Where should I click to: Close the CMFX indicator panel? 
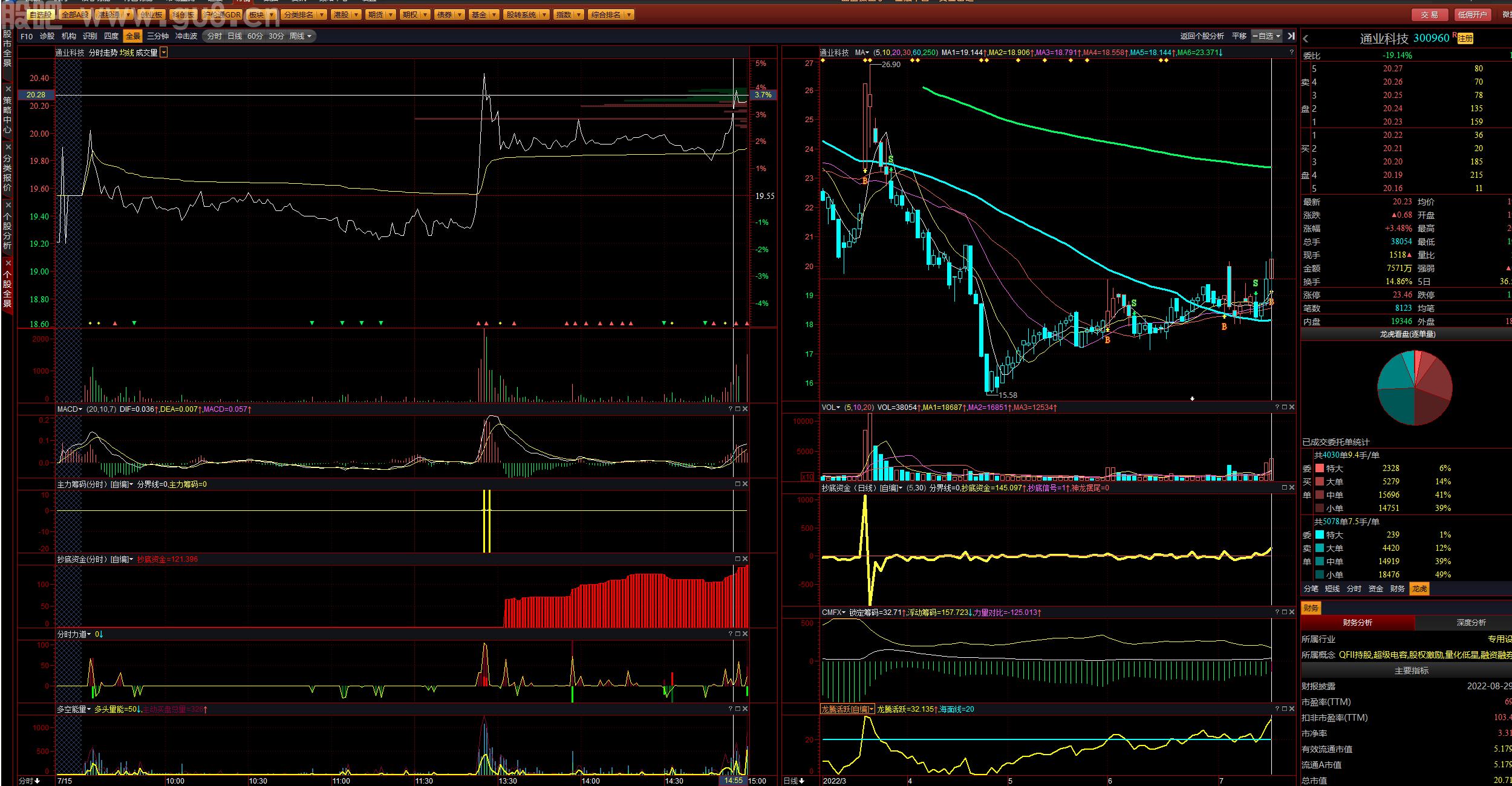[x=1292, y=612]
